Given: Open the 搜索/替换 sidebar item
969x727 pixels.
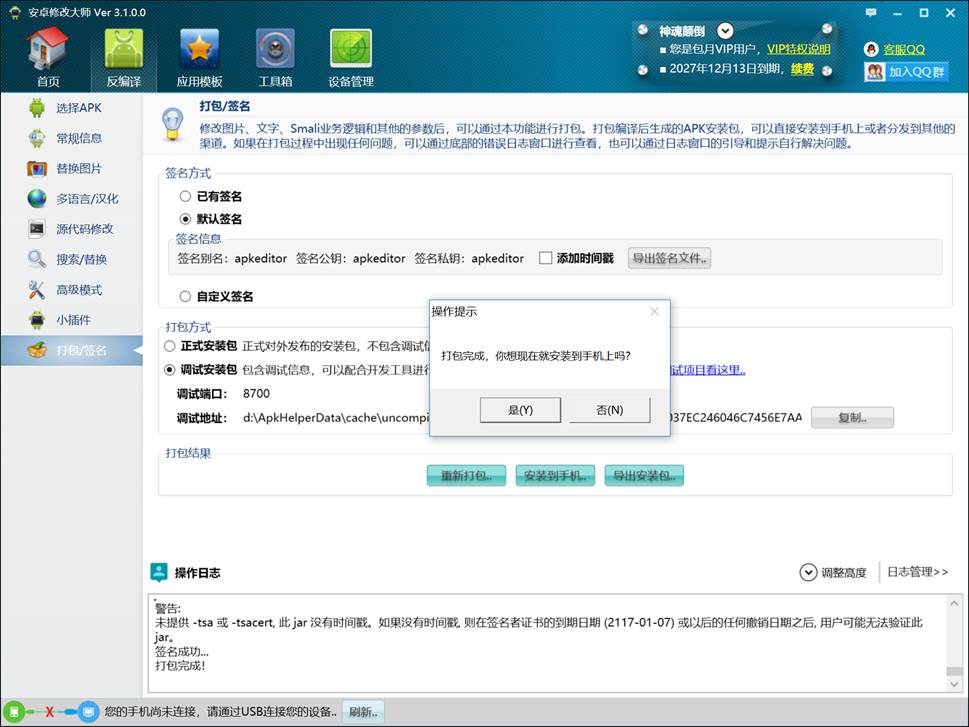Looking at the screenshot, I should pos(72,259).
